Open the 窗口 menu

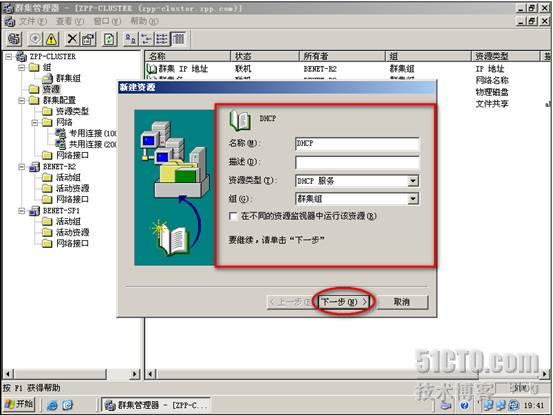click(107, 21)
